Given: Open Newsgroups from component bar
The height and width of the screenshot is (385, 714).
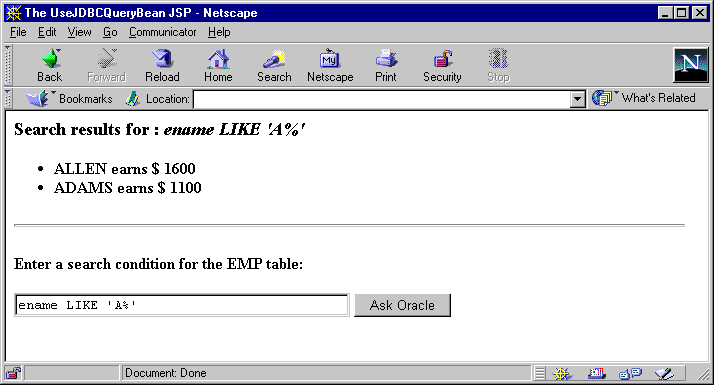Looking at the screenshot, I should click(631, 374).
